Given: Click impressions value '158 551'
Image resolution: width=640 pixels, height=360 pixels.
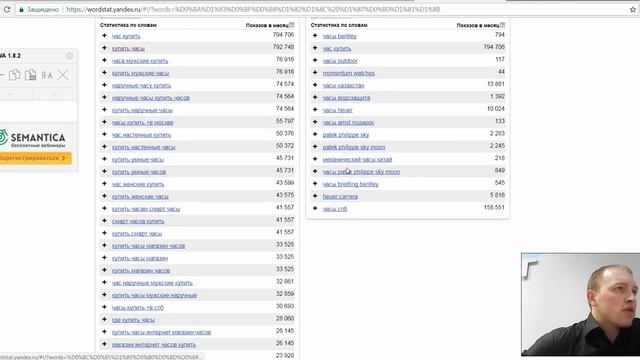Looking at the screenshot, I should click(494, 207).
